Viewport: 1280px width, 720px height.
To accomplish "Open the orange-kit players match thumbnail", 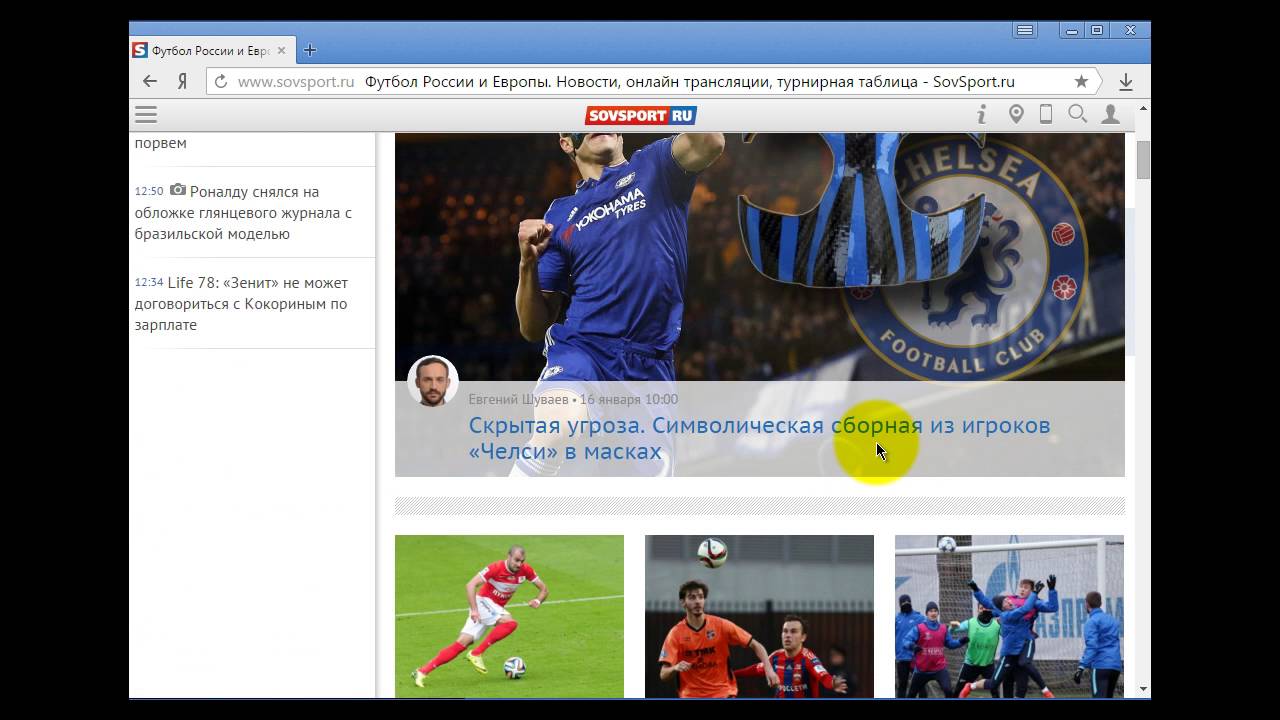I will pos(759,616).
